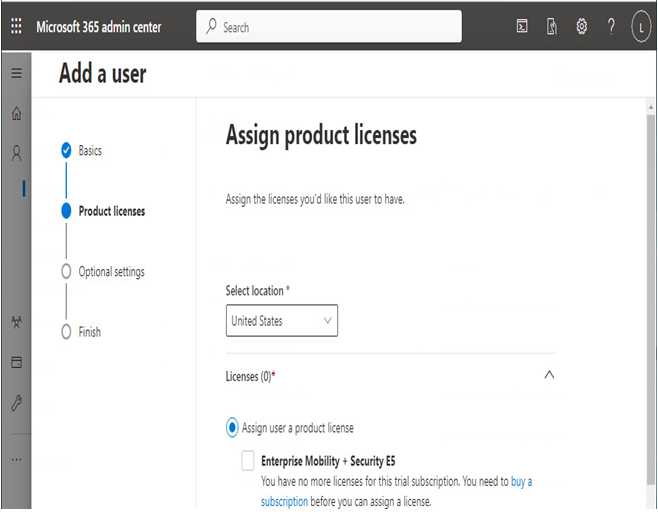Open Setup wrench icon in sidebar

(16, 403)
